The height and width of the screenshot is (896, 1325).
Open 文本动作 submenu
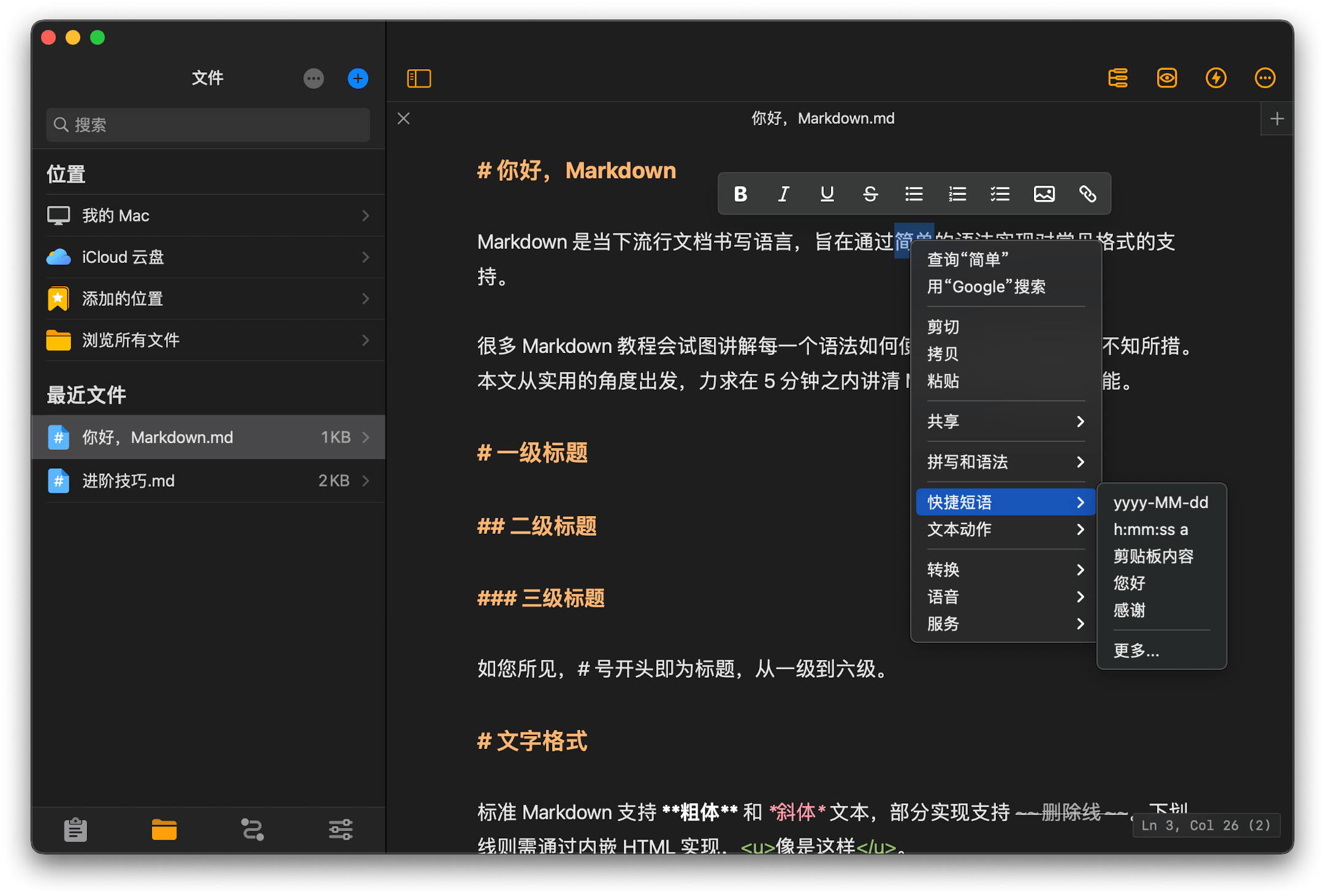pos(1006,529)
